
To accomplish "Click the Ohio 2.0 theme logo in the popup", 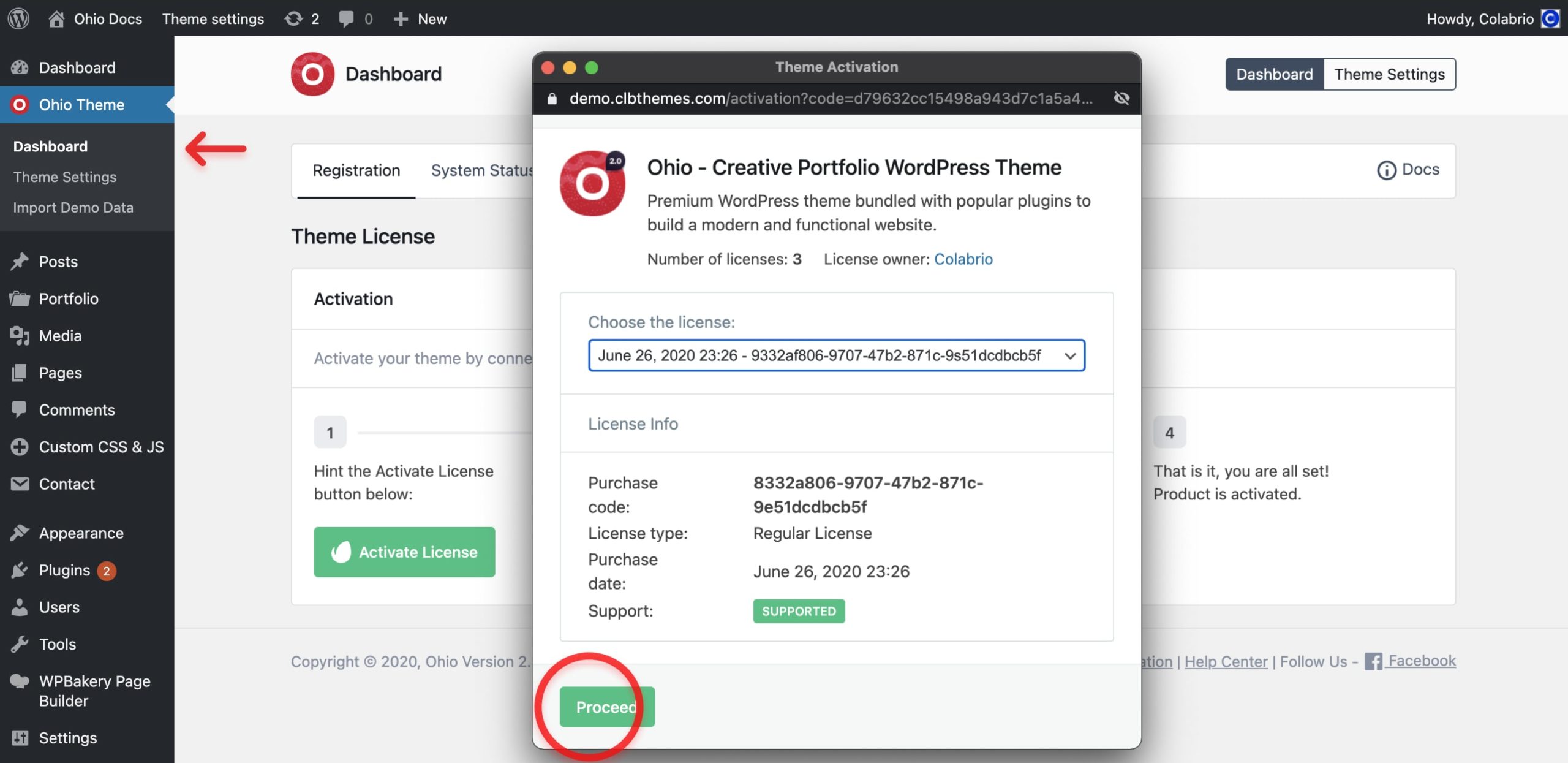I will [592, 183].
